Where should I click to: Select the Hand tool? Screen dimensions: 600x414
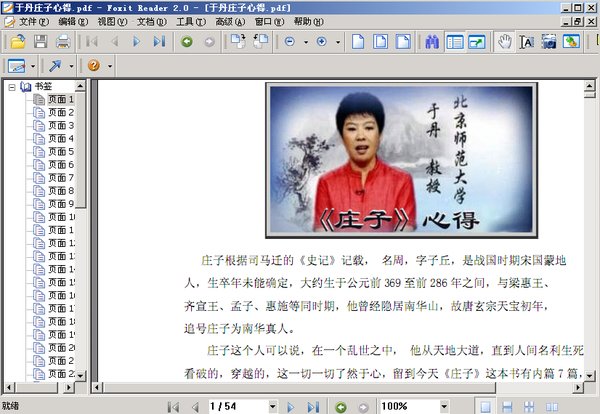click(504, 41)
